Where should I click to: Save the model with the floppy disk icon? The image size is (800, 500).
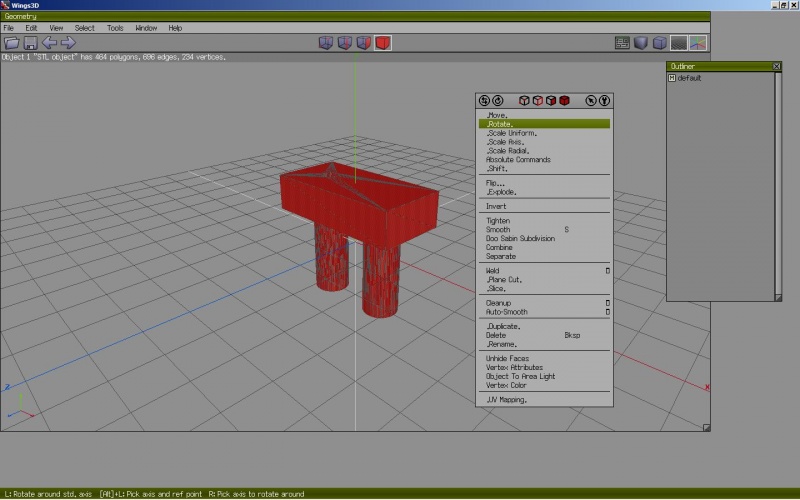(x=30, y=43)
